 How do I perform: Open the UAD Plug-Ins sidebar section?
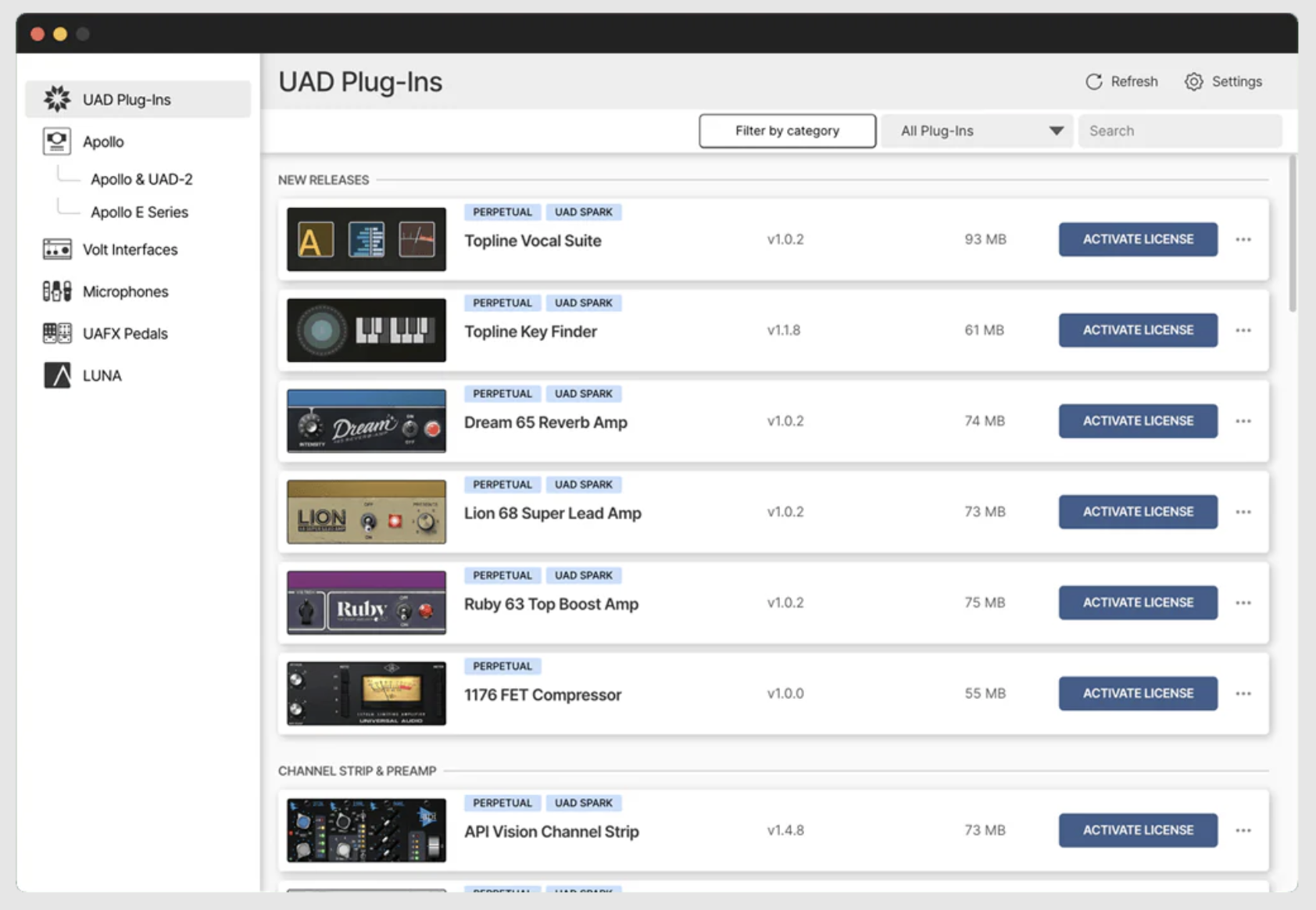tap(138, 99)
